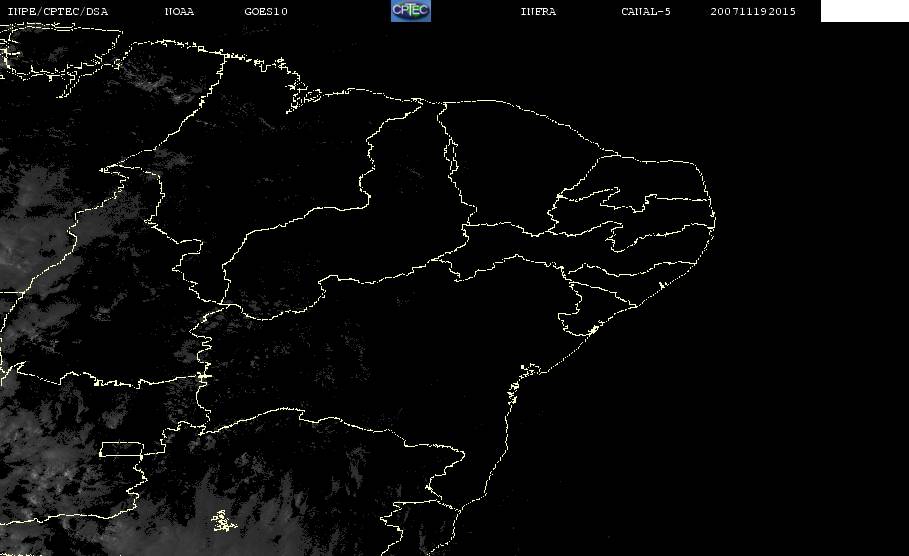Click the INPE/CPTEC/DSA header text
The height and width of the screenshot is (556, 909).
[x=57, y=11]
